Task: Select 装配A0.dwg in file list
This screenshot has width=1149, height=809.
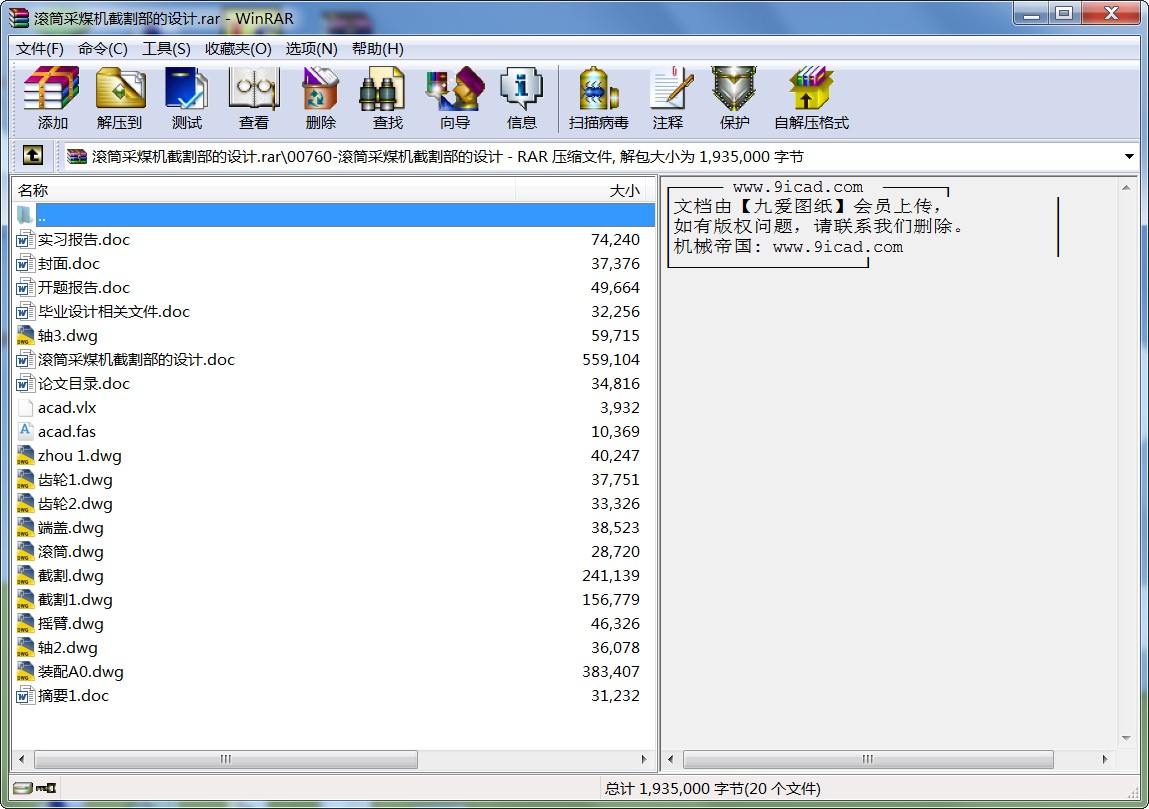Action: [x=81, y=672]
